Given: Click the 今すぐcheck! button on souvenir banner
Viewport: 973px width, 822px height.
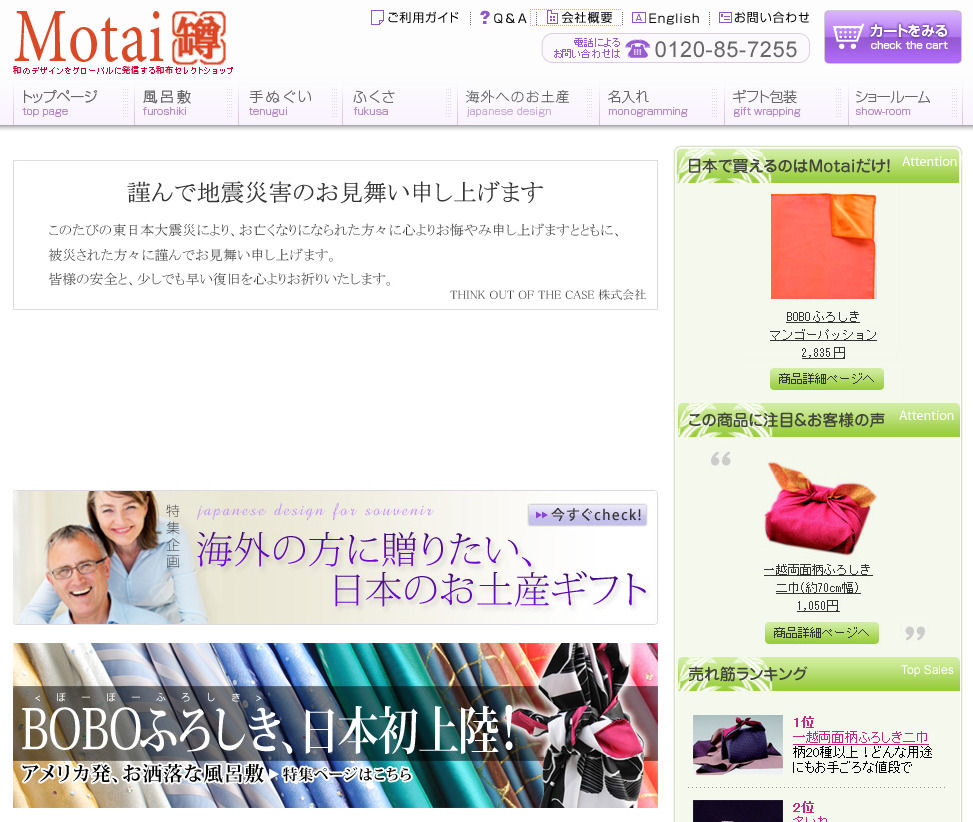Looking at the screenshot, I should tap(587, 515).
